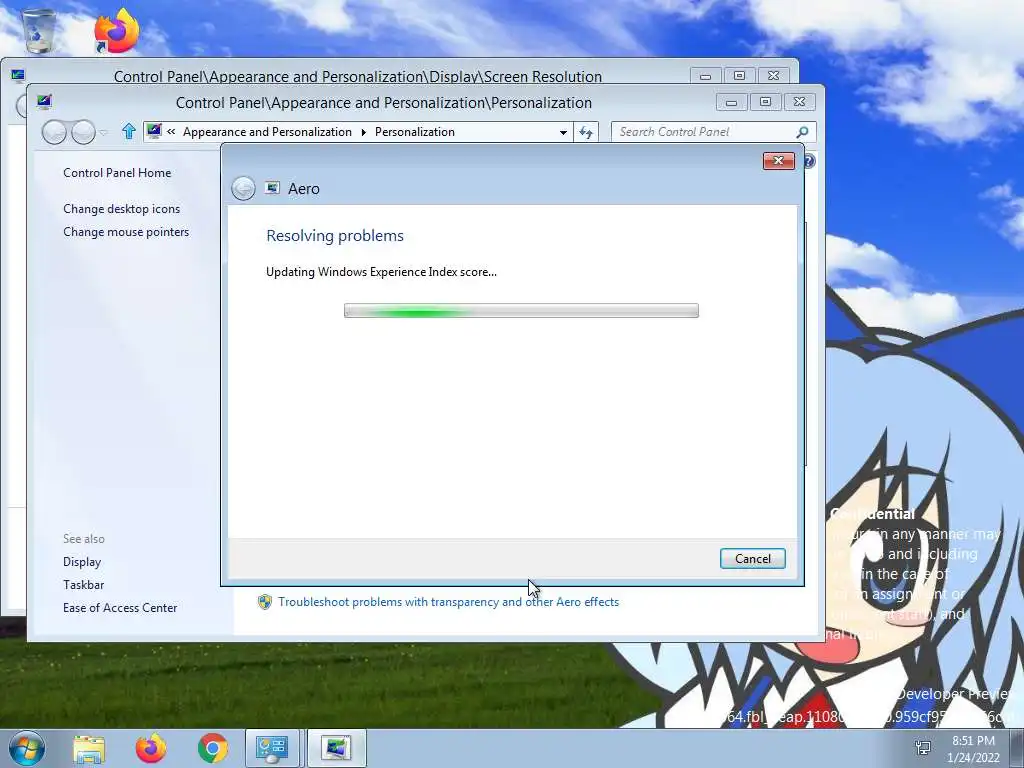1024x768 pixels.
Task: Click the address bar location icon
Action: [x=154, y=131]
